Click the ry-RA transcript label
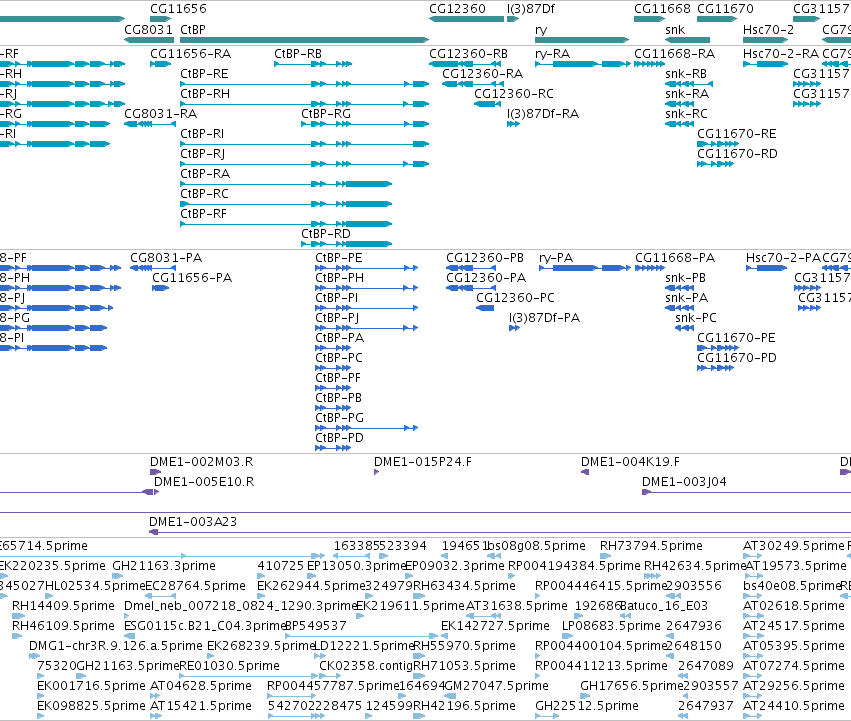 pos(552,54)
